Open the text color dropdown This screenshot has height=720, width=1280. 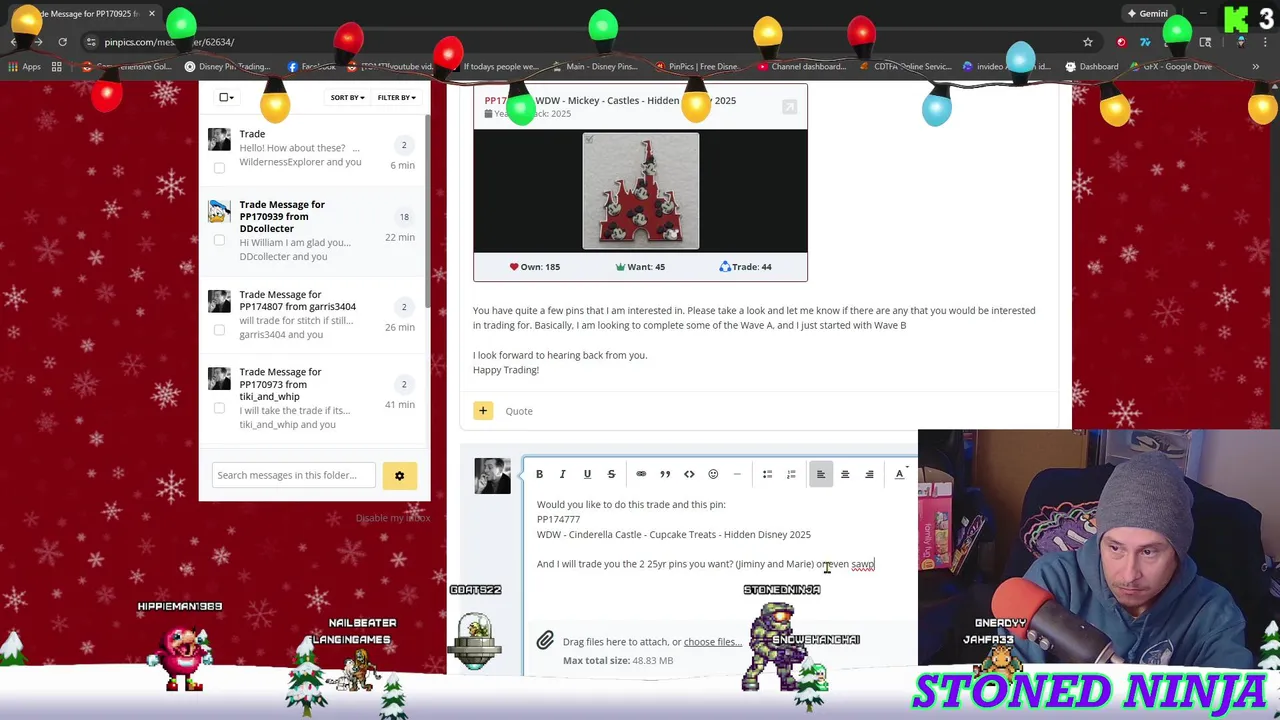[x=900, y=474]
